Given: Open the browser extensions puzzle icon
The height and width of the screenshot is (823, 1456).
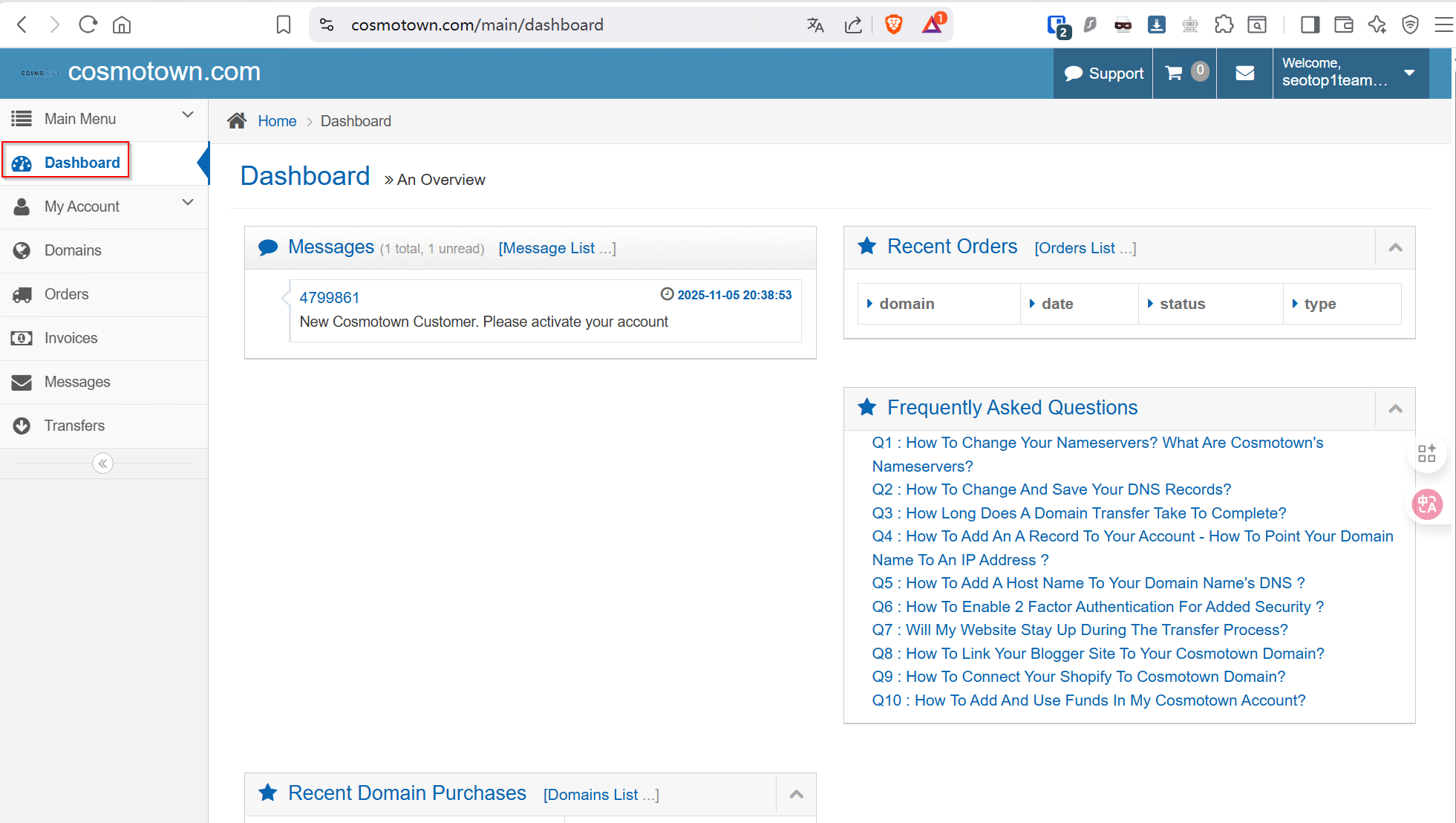Looking at the screenshot, I should point(1224,25).
